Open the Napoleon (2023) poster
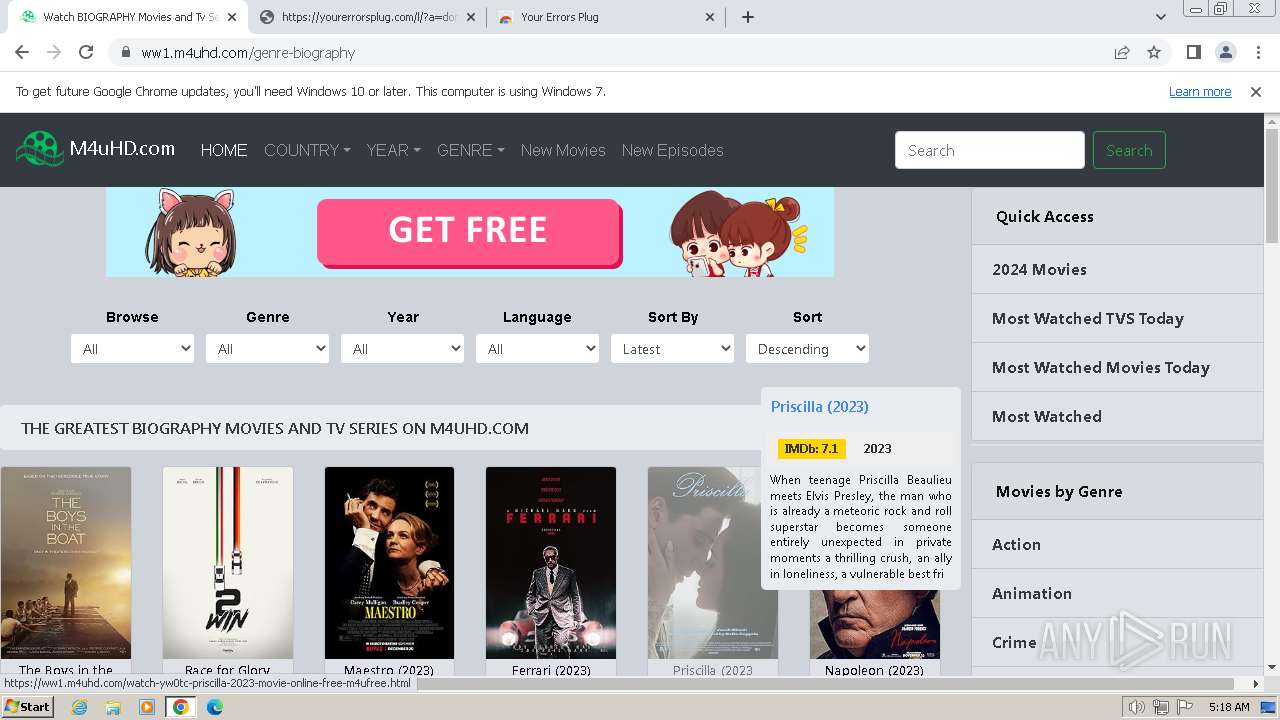The image size is (1280, 720). [x=875, y=623]
